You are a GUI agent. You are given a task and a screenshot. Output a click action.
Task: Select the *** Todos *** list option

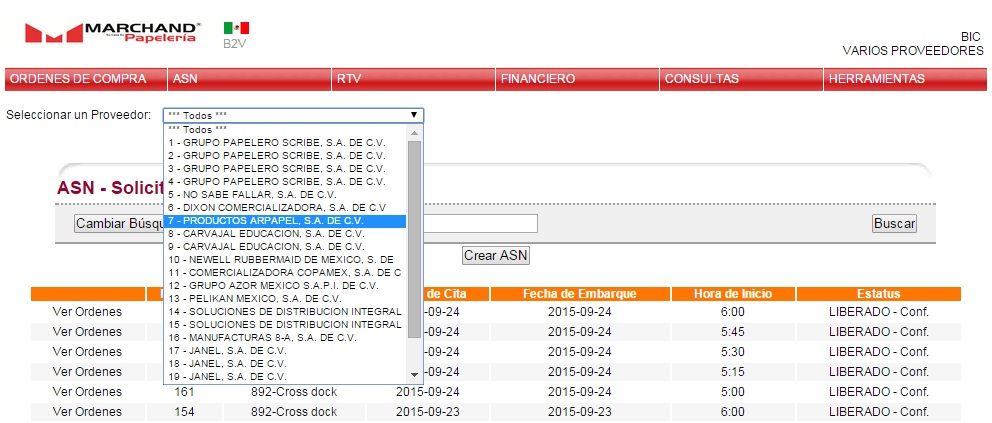click(x=285, y=129)
